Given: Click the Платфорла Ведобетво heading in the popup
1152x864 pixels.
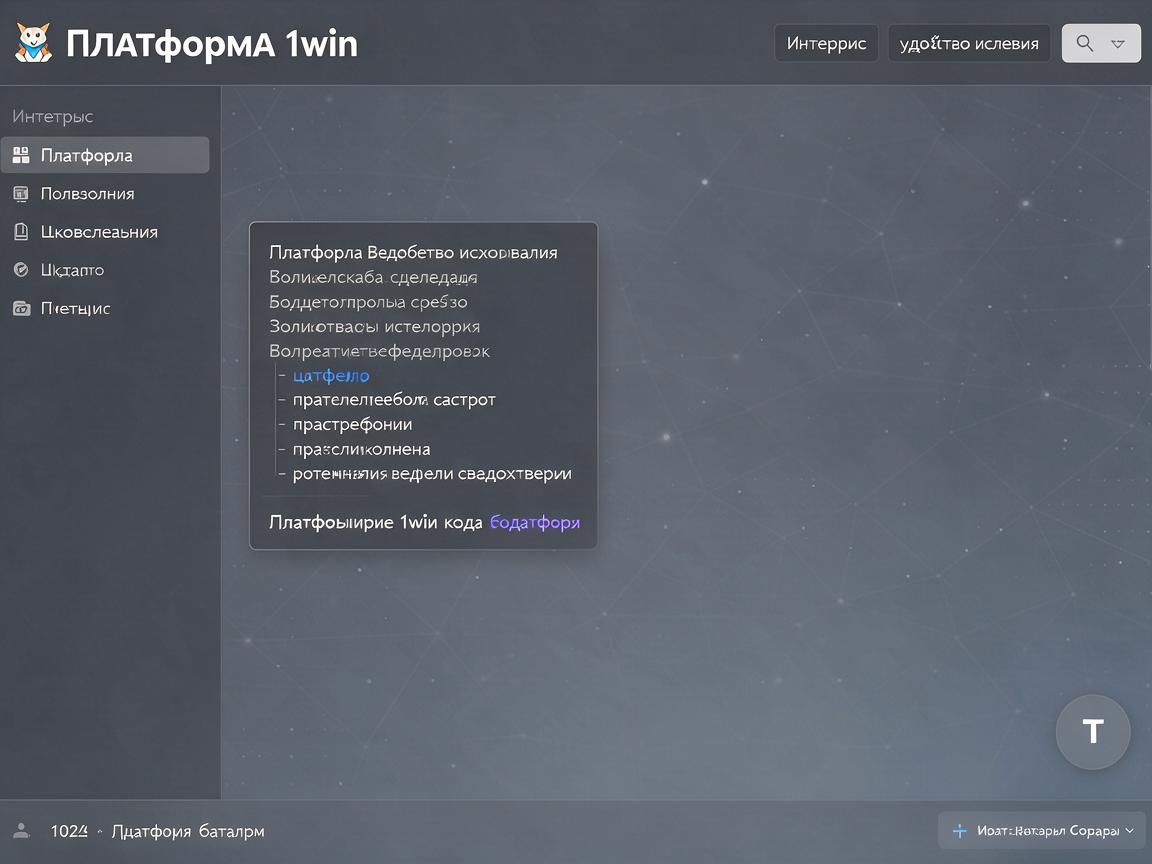Looking at the screenshot, I should [413, 253].
